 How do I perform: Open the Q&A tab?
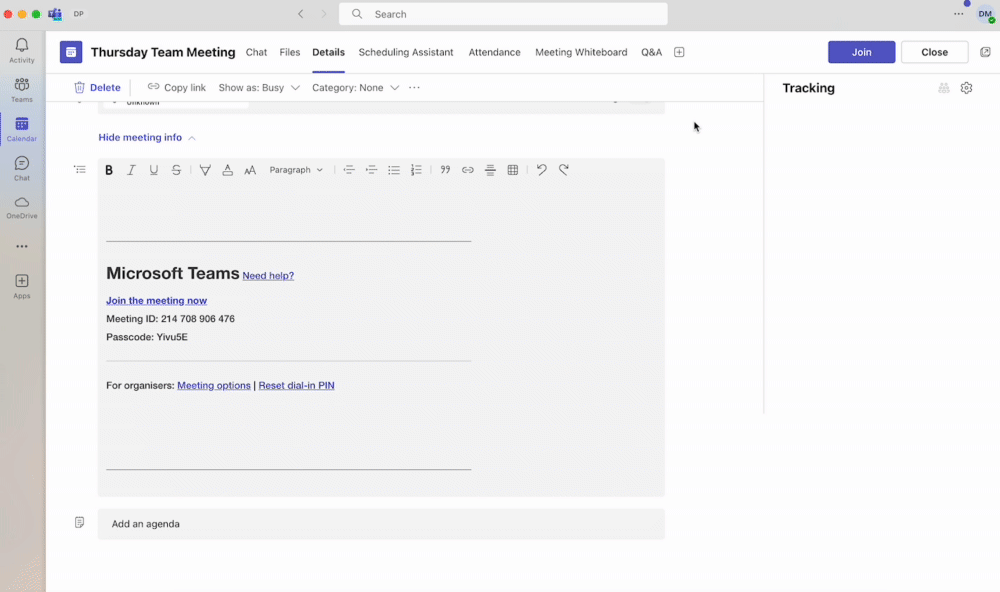651,52
